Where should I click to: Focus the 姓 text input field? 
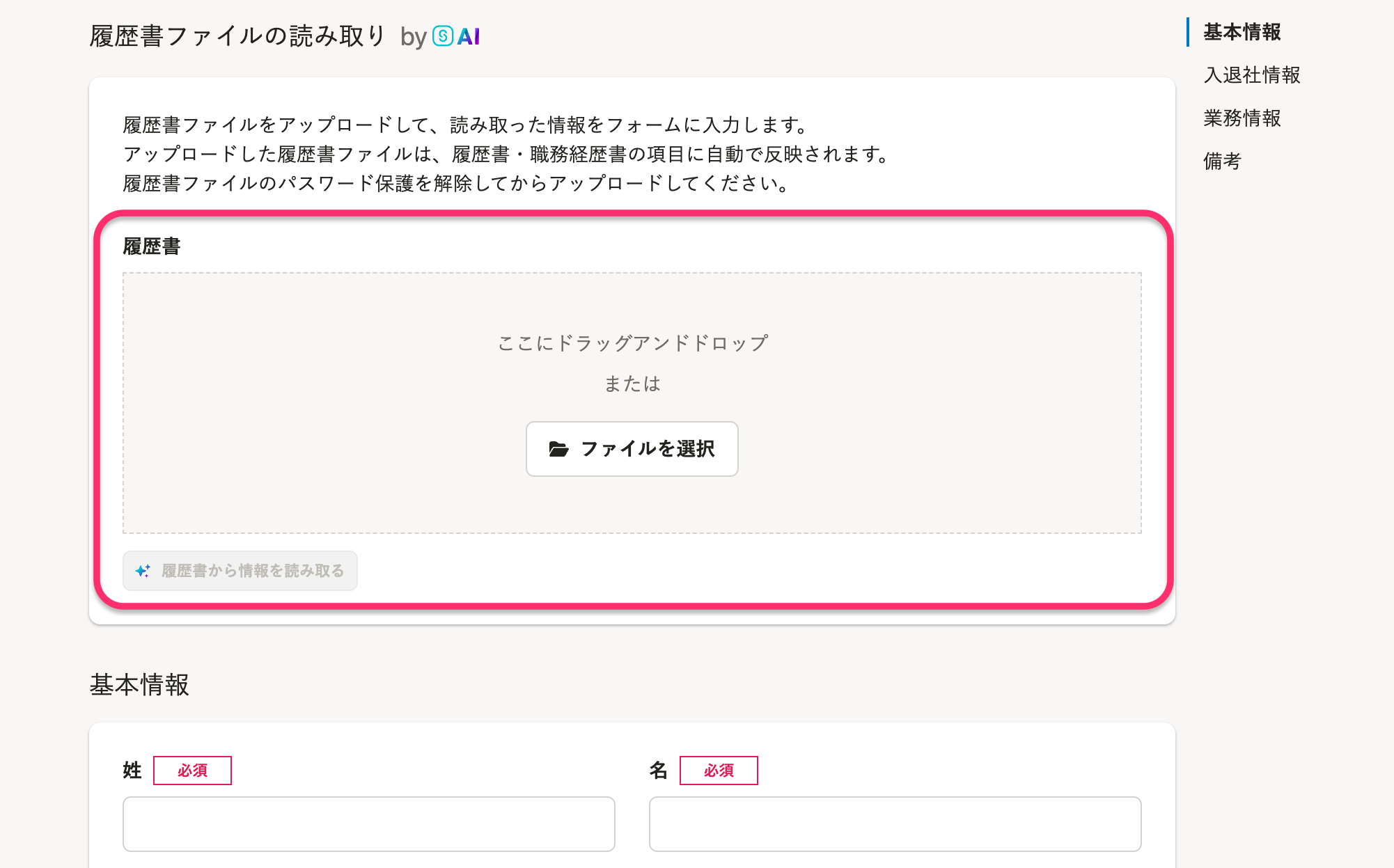(x=369, y=824)
